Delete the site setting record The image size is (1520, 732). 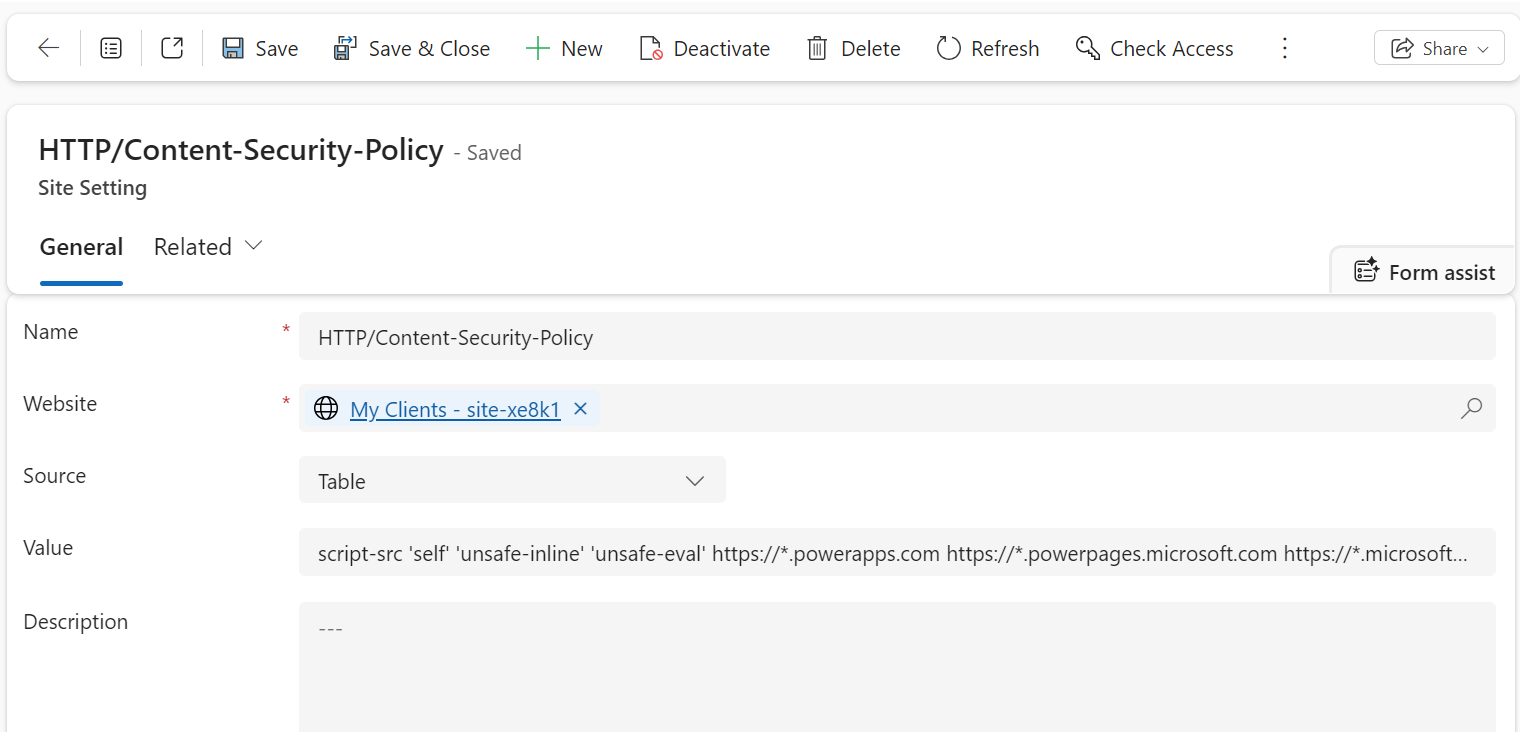pyautogui.click(x=854, y=48)
